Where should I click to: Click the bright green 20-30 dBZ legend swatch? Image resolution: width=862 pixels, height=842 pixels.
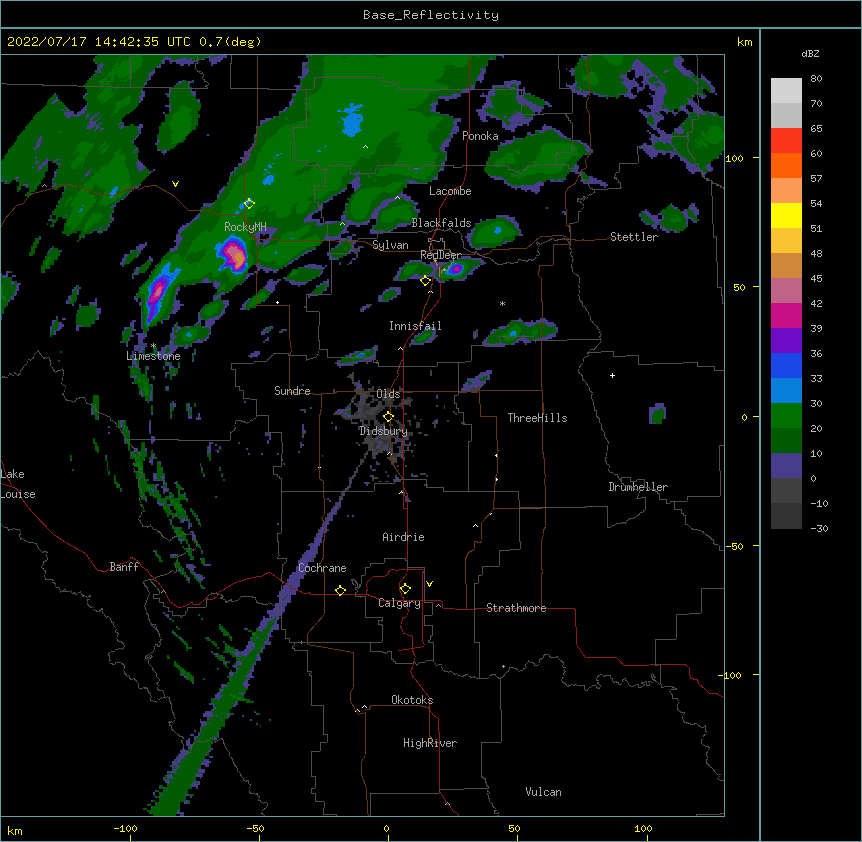[786, 416]
